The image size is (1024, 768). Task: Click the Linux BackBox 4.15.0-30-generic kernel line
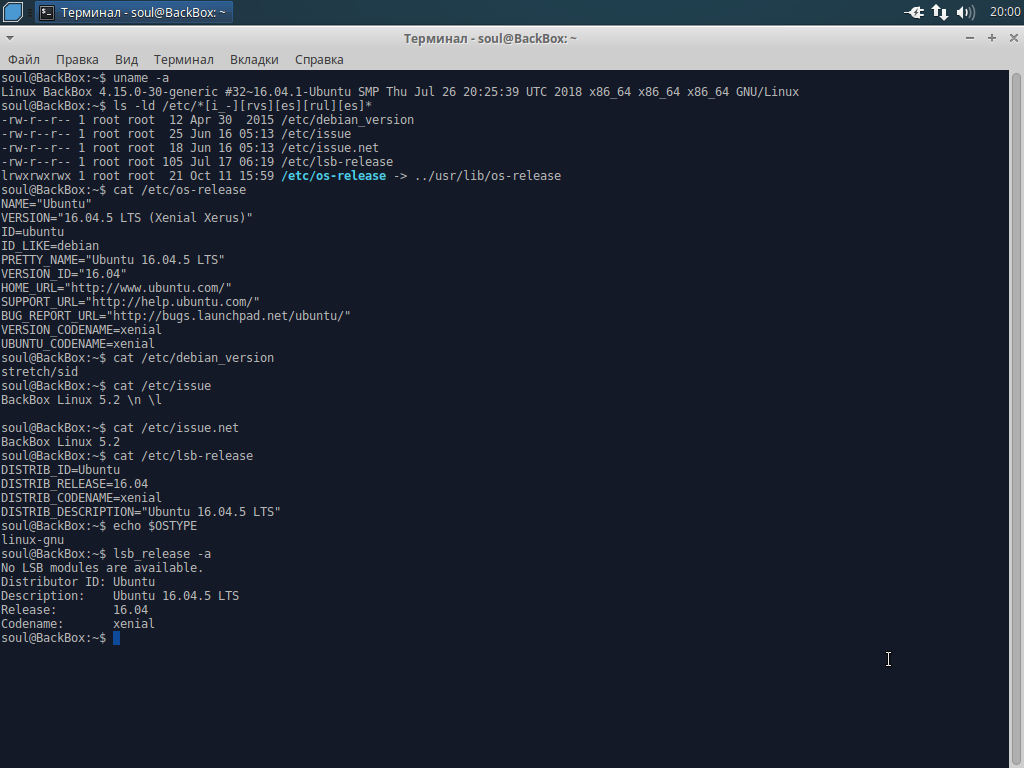(400, 92)
